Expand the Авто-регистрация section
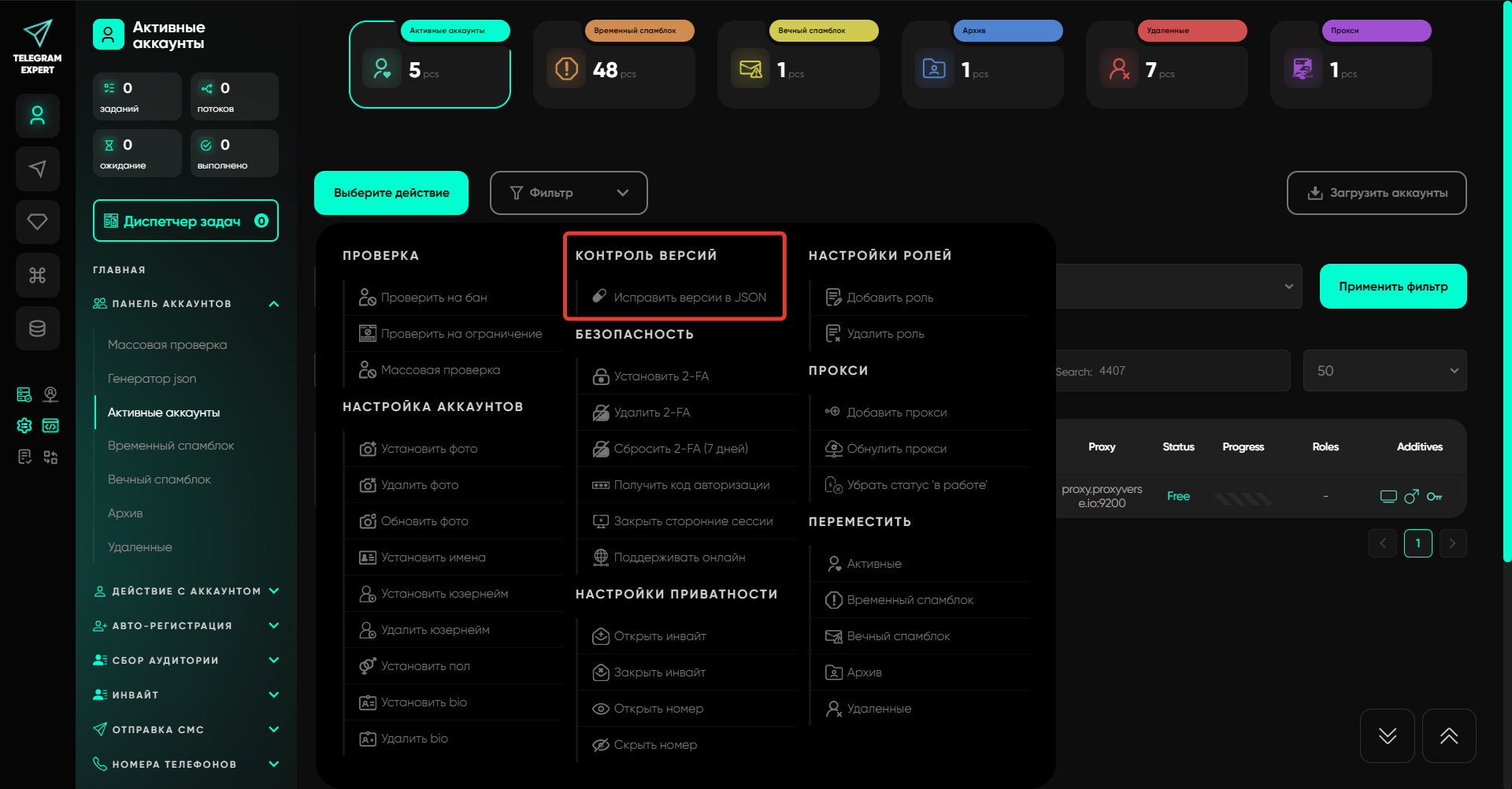This screenshot has height=789, width=1512. click(273, 626)
